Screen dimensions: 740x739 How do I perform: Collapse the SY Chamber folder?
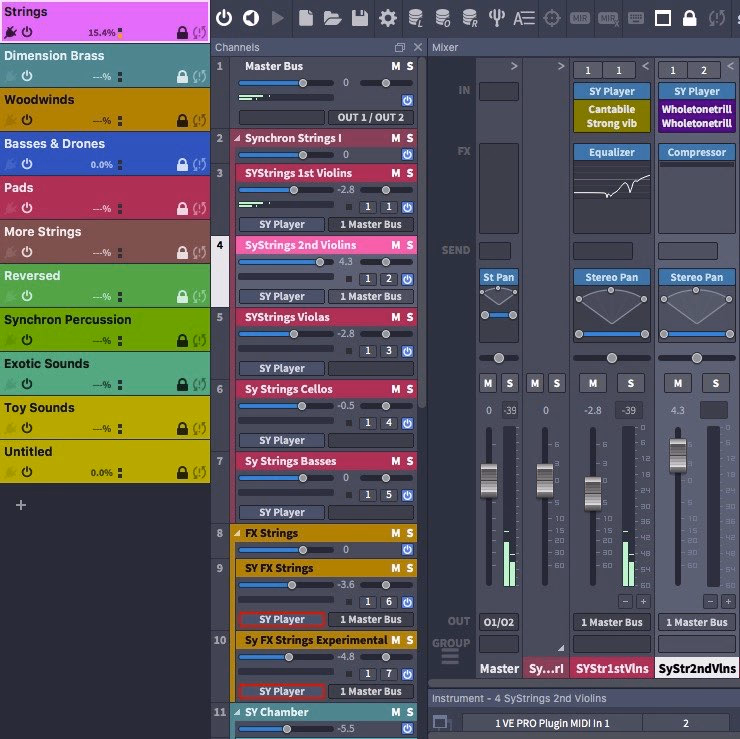tap(237, 712)
